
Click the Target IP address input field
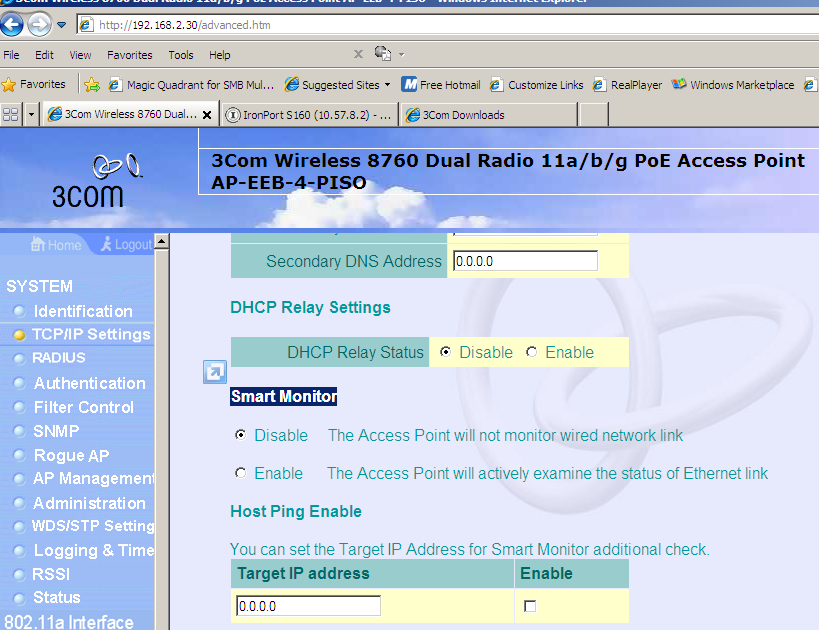coord(308,606)
